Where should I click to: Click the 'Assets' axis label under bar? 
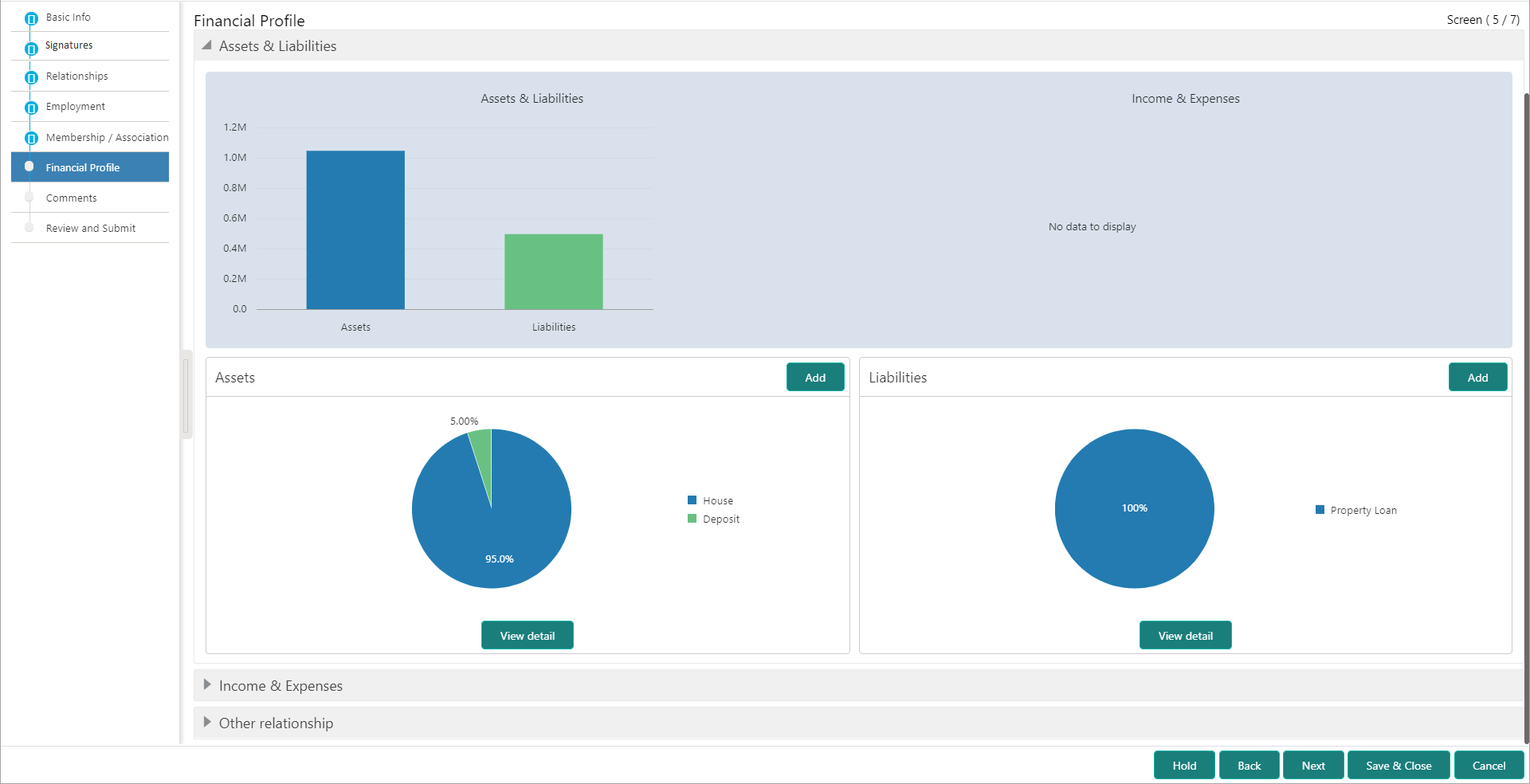355,327
